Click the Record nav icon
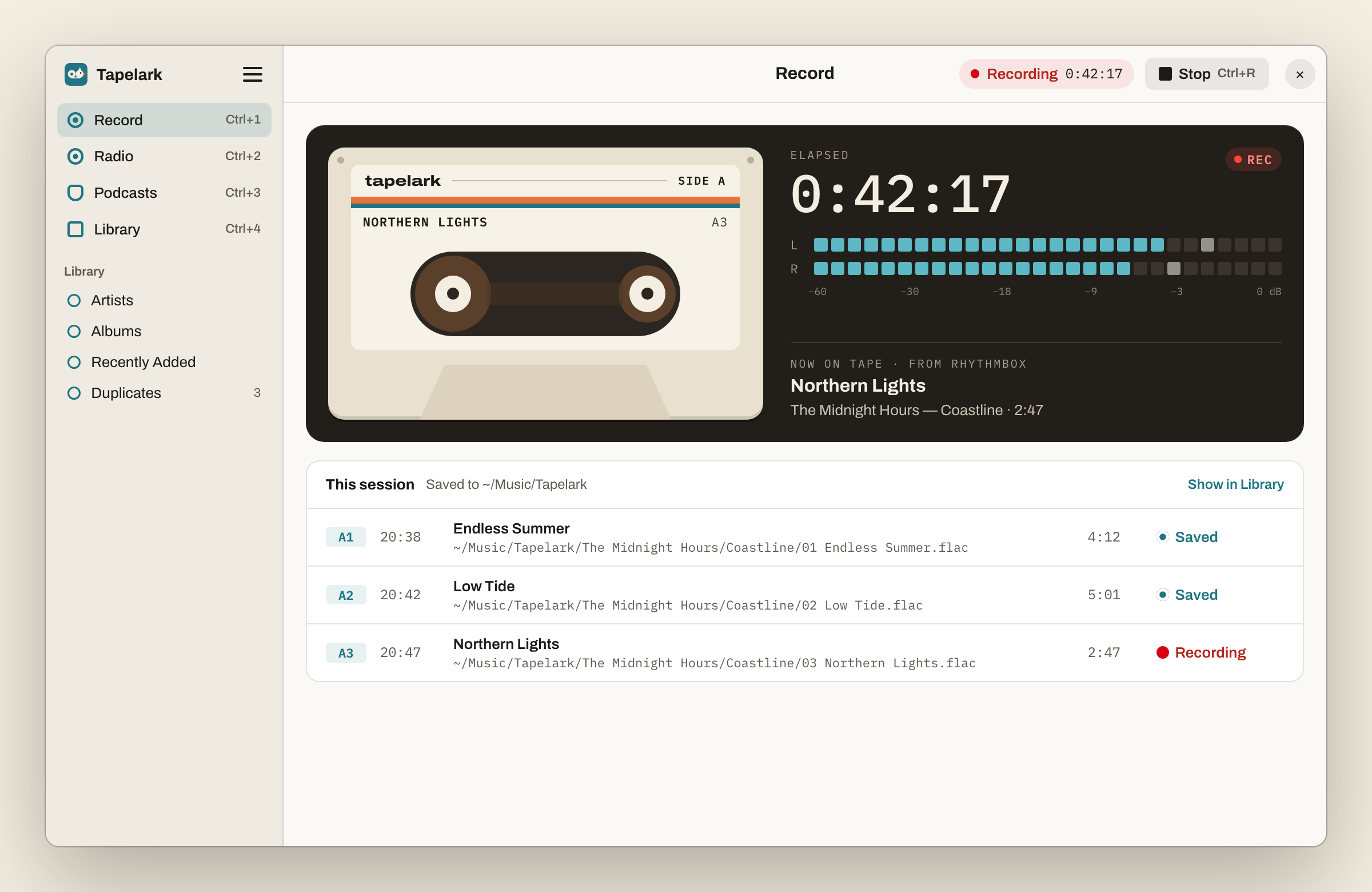 coord(75,120)
